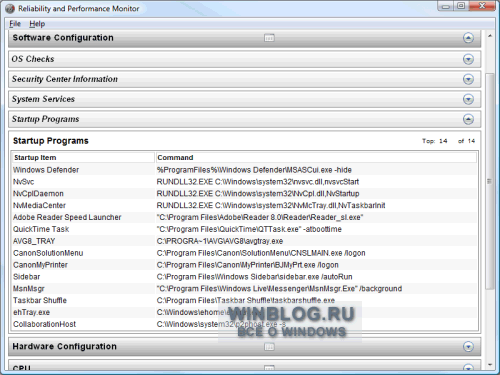Click the Top 14 value
The width and height of the screenshot is (500, 375).
click(x=443, y=141)
